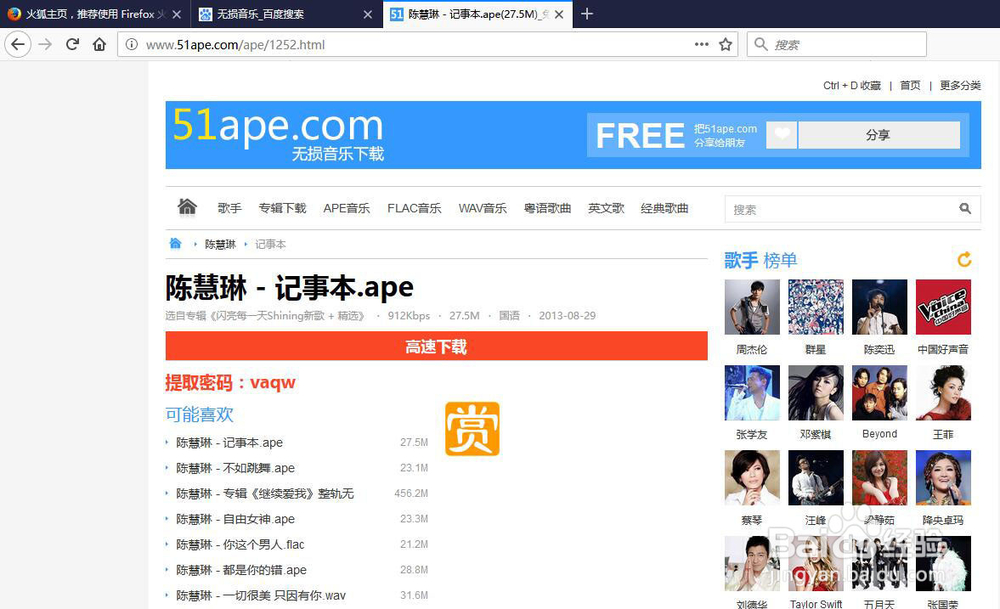This screenshot has width=1000, height=609.
Task: Open 中国好声音 thumbnail
Action: 943,307
